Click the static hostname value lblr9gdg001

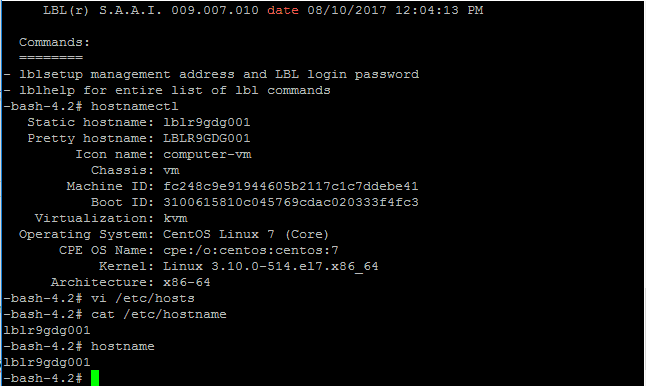coord(206,122)
